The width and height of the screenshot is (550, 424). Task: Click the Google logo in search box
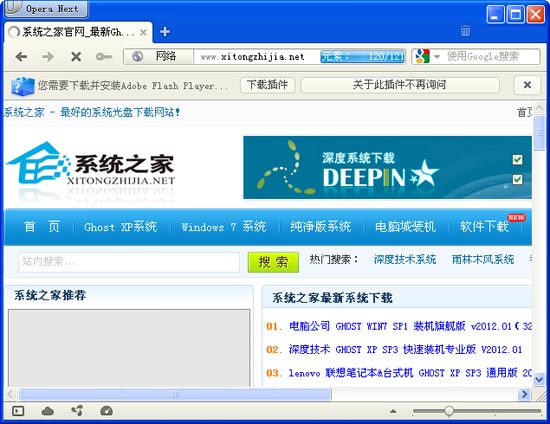pos(422,56)
